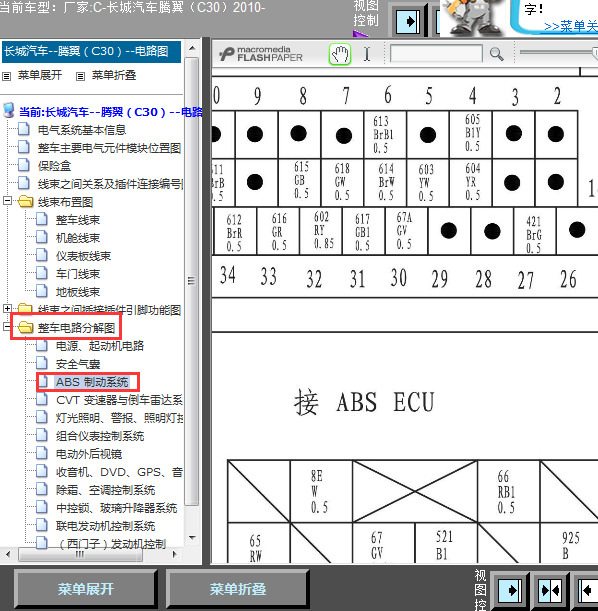This screenshot has width=598, height=611.
Task: Click the page icon beside 保险盒
Action: point(24,165)
